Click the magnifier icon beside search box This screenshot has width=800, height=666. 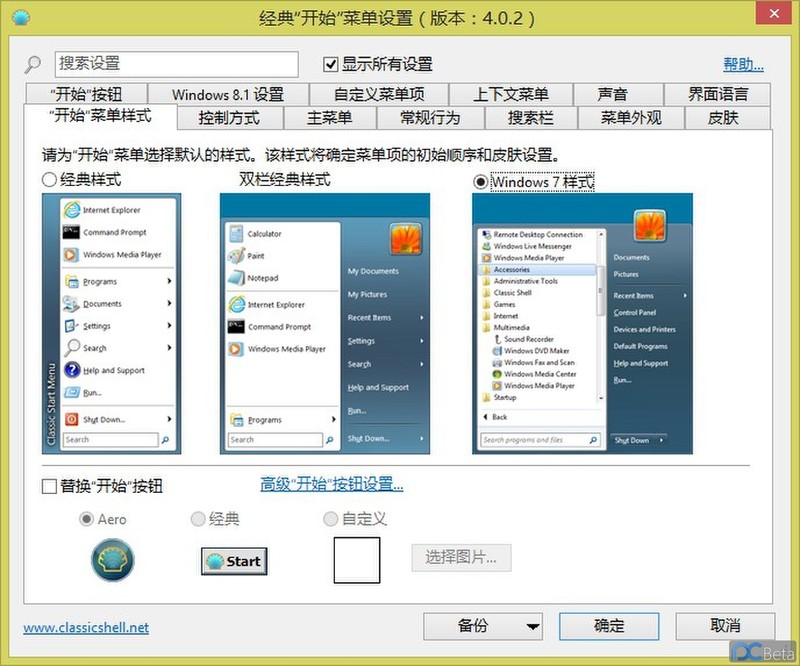pos(32,63)
